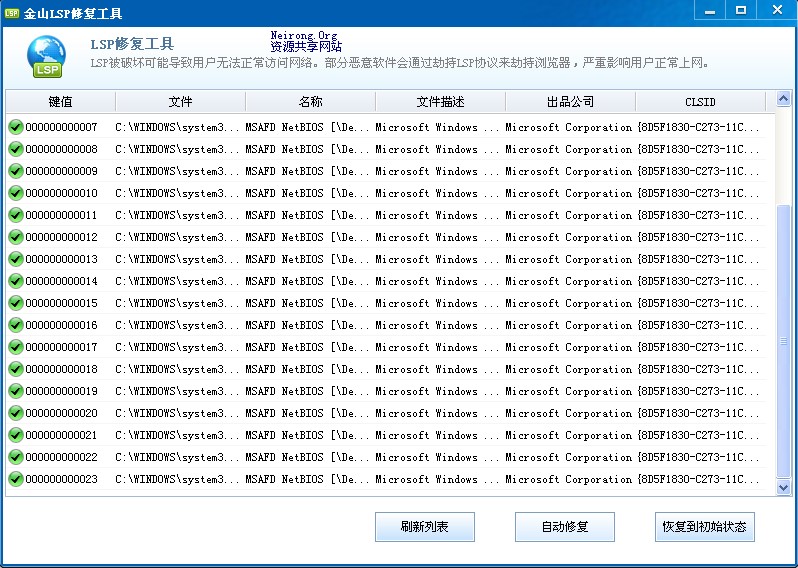Click Microsoft Corporation in row 000000000019
The image size is (798, 568).
tap(568, 391)
